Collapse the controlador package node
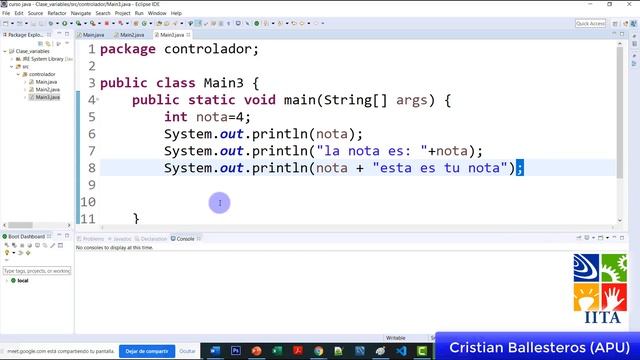The height and width of the screenshot is (360, 640). tap(18, 74)
